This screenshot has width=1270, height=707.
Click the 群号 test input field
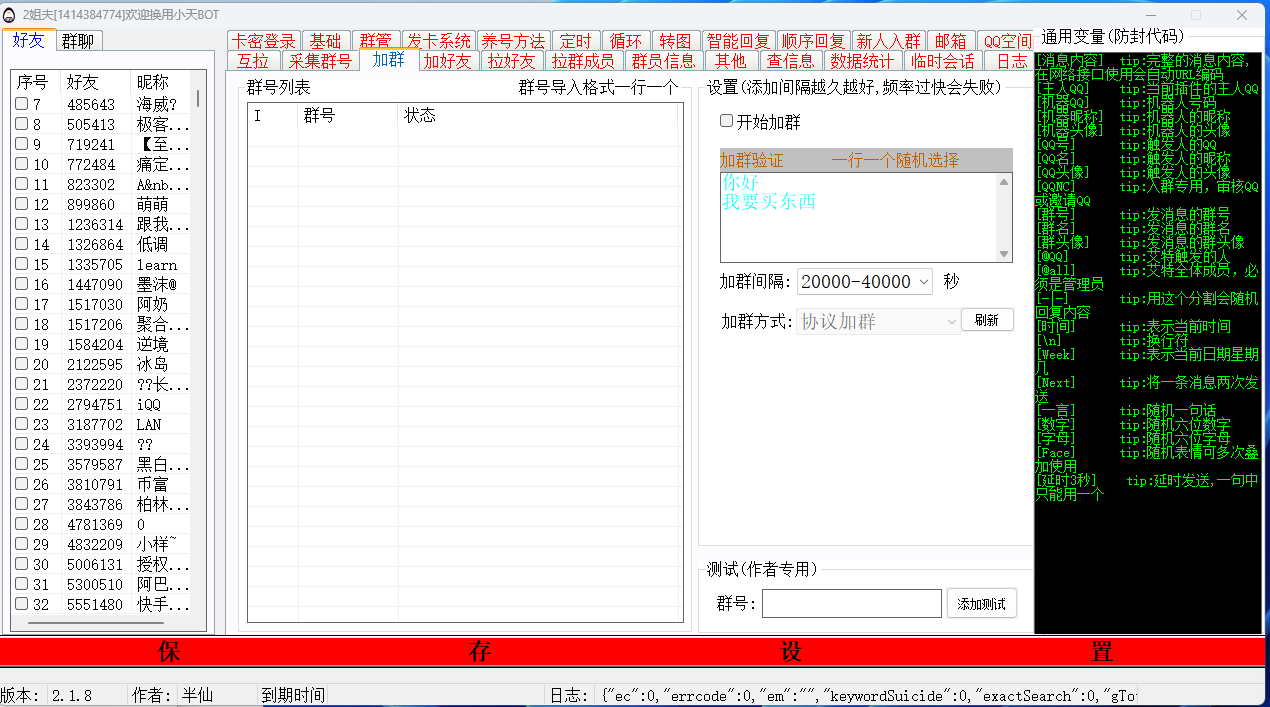pos(851,603)
